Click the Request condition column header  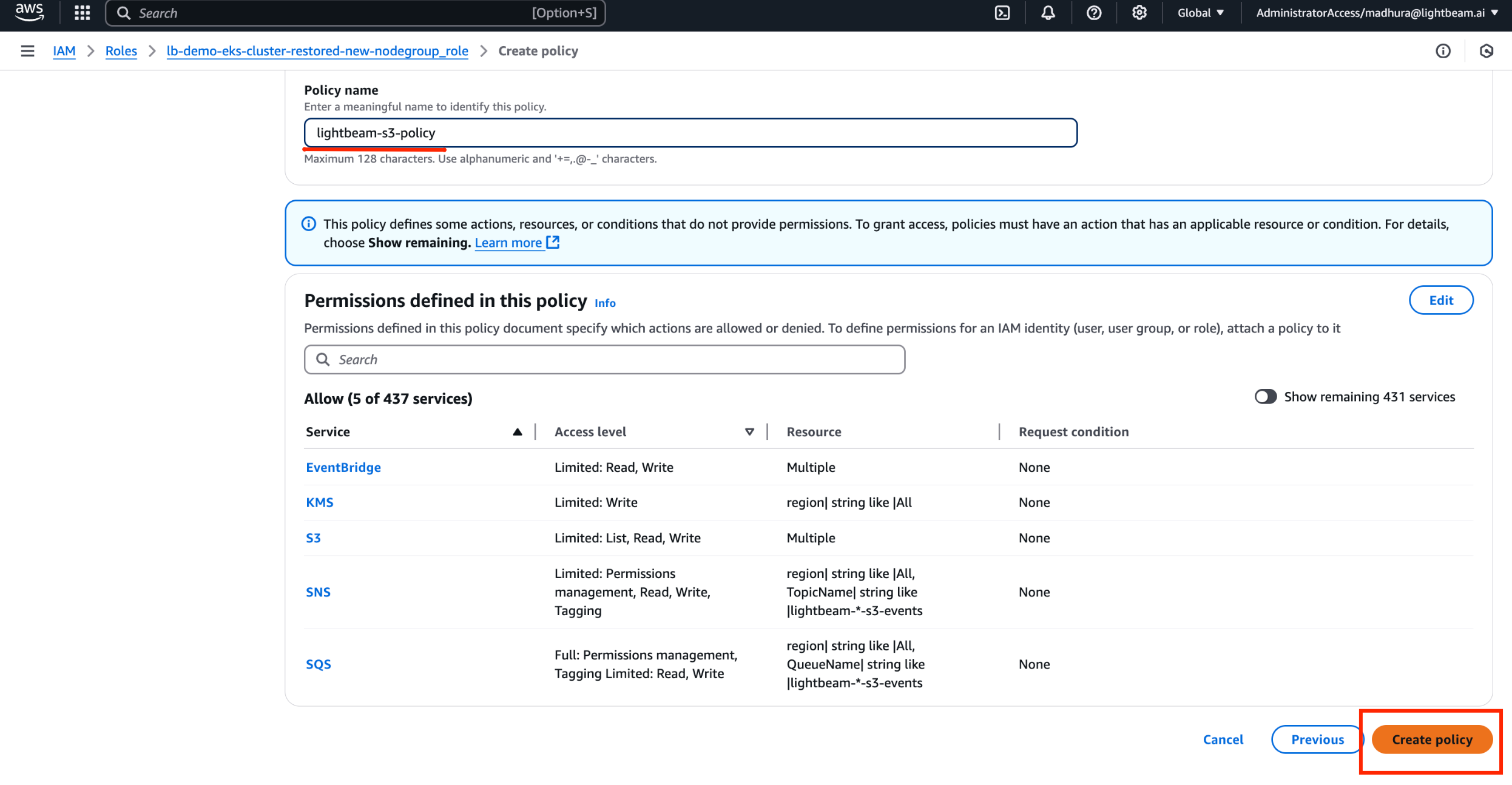click(1073, 432)
